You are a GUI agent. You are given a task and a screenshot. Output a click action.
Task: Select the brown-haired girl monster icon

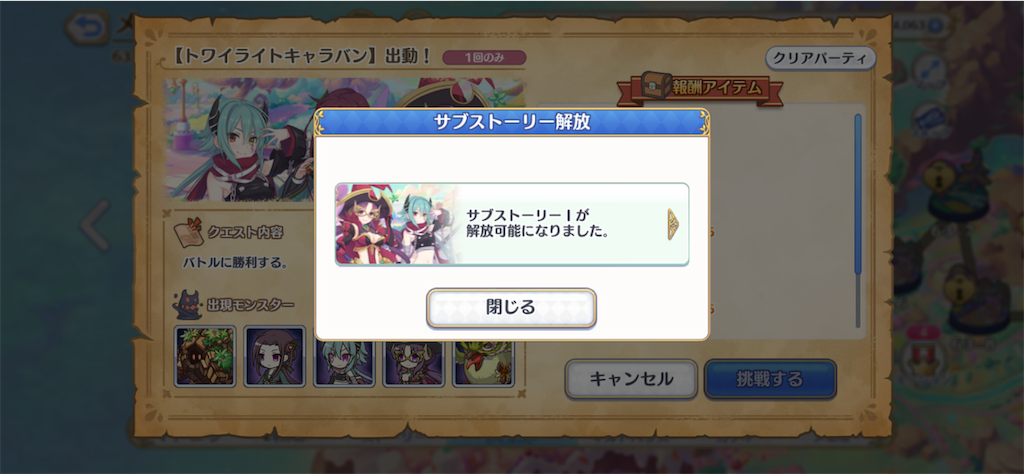click(x=274, y=356)
